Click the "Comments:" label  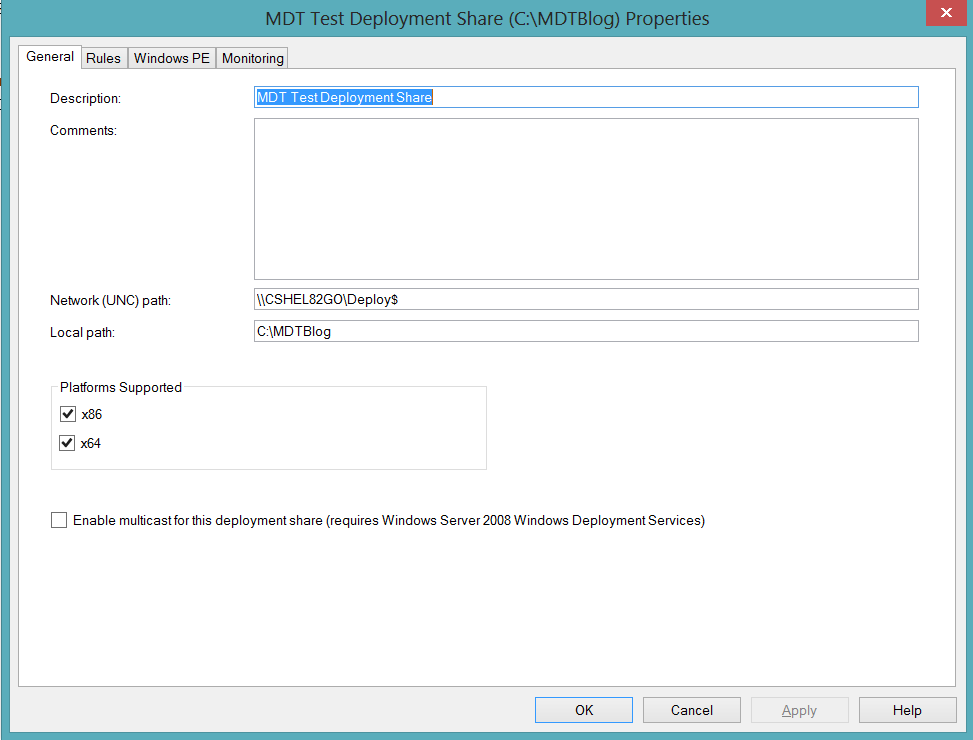pyautogui.click(x=83, y=130)
